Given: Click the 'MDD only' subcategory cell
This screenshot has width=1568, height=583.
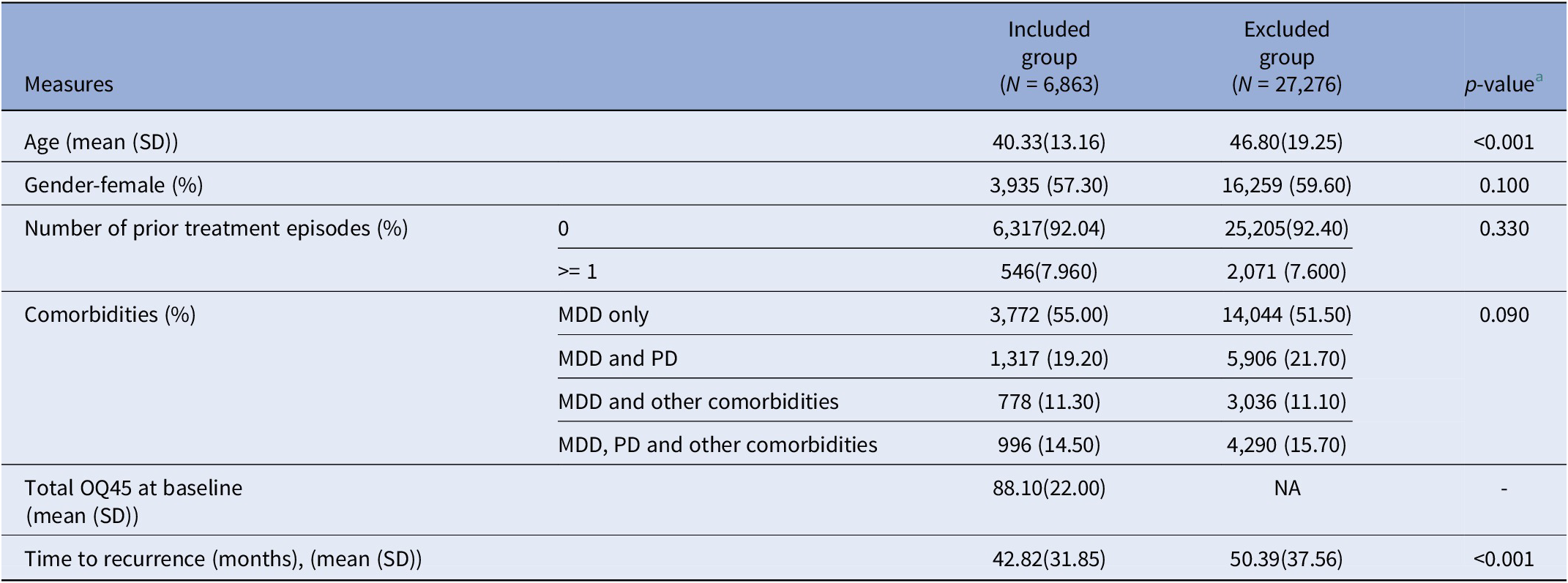Looking at the screenshot, I should pyautogui.click(x=603, y=315).
